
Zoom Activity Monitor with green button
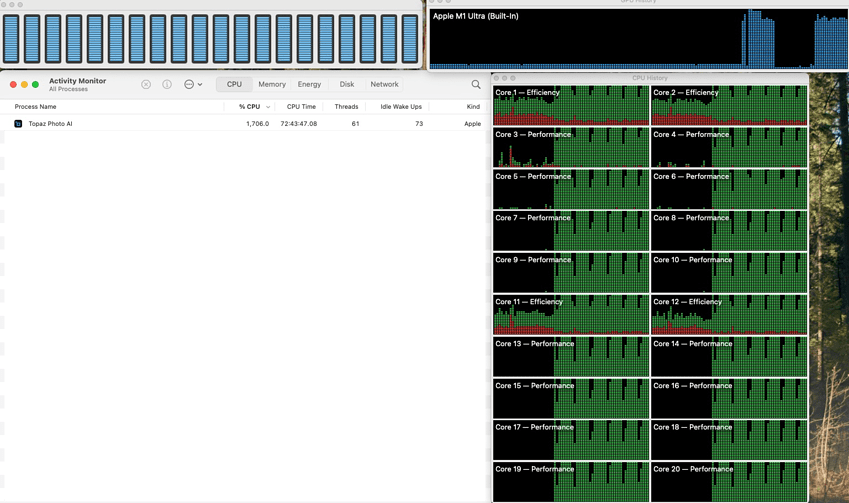click(35, 84)
